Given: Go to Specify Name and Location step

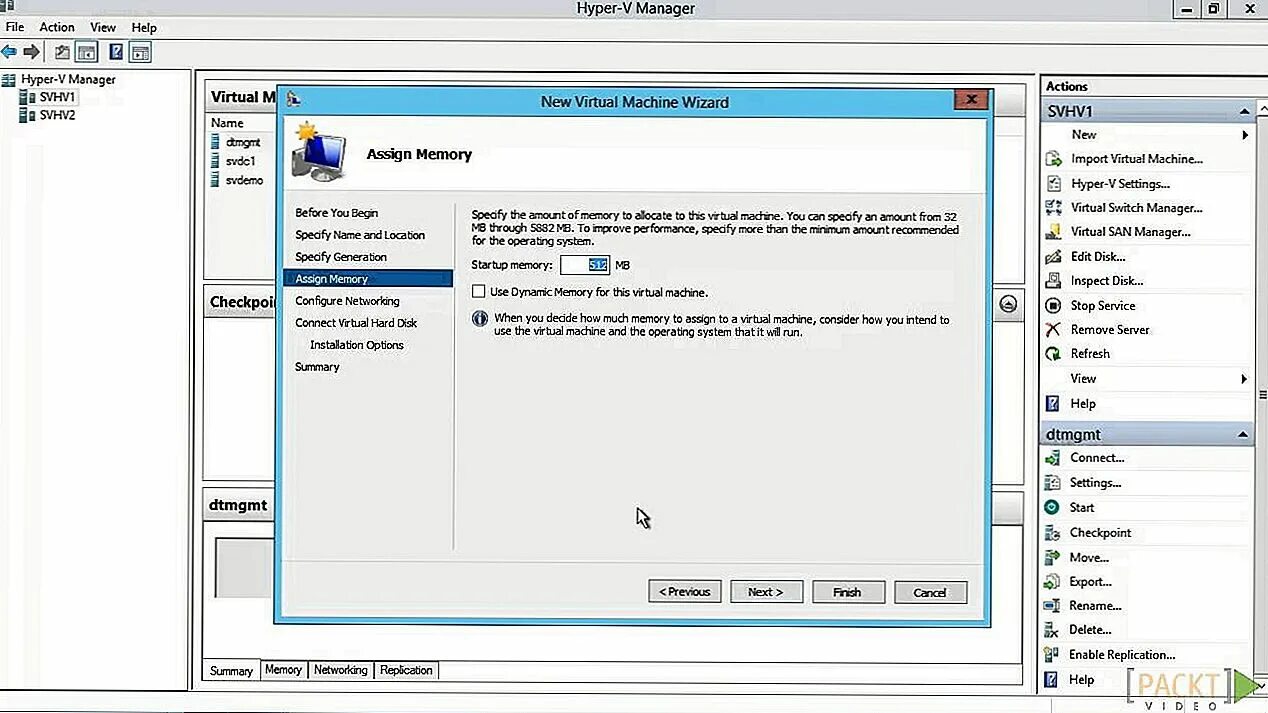Looking at the screenshot, I should [x=360, y=235].
